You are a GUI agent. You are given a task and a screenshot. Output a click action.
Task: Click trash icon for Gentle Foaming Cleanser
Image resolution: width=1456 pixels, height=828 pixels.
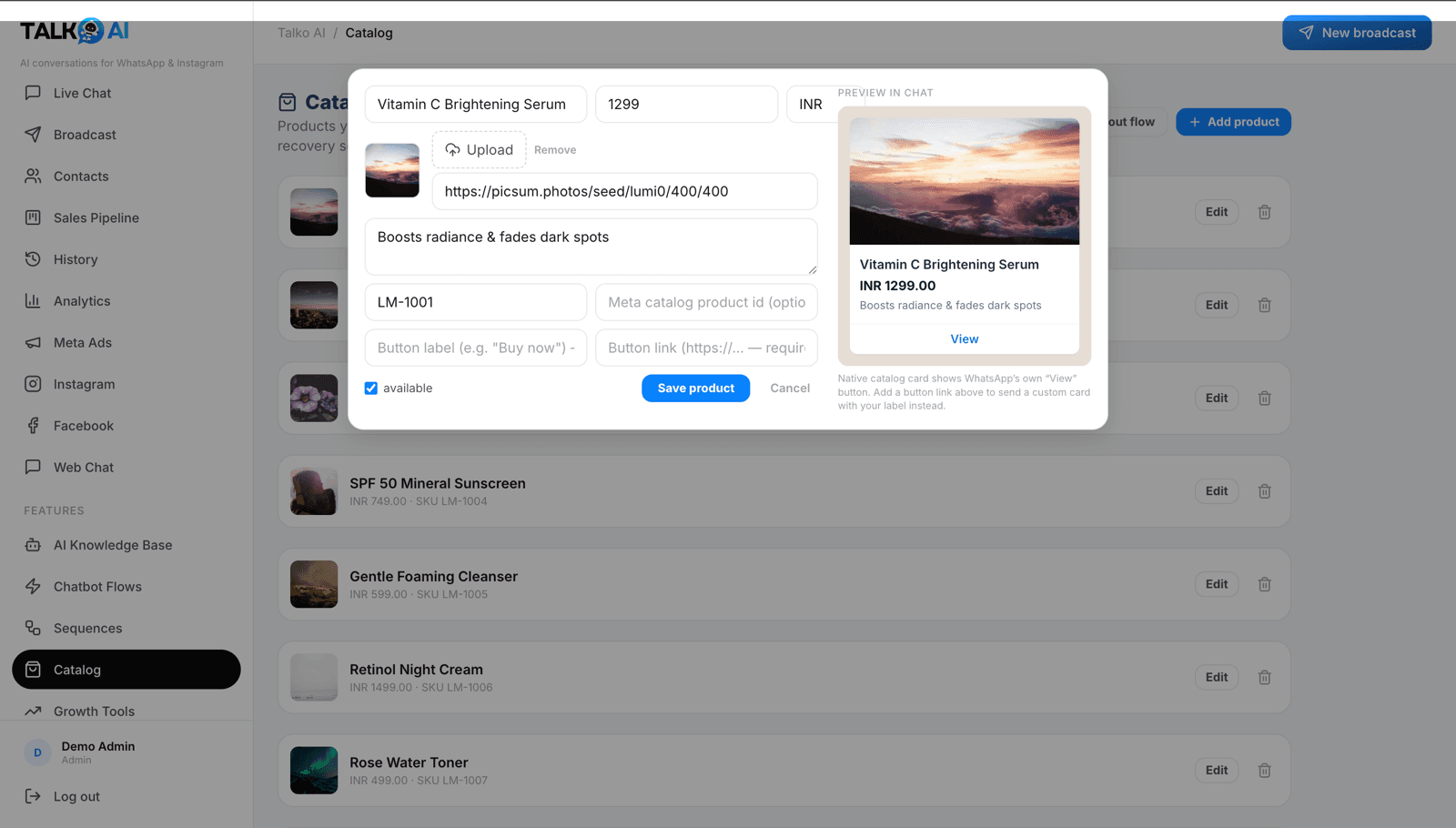[1265, 584]
